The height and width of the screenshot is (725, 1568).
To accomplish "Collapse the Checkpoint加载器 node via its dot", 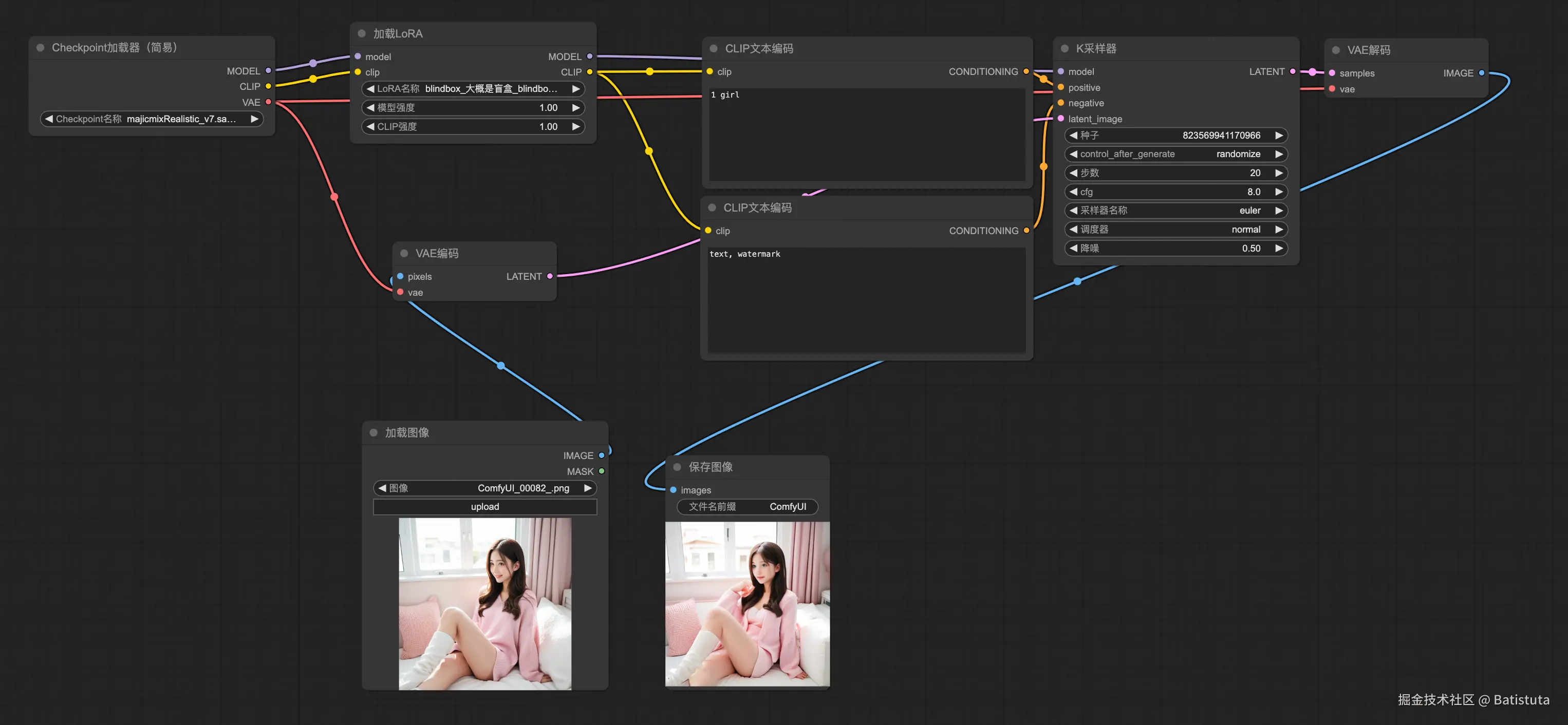I will (40, 47).
